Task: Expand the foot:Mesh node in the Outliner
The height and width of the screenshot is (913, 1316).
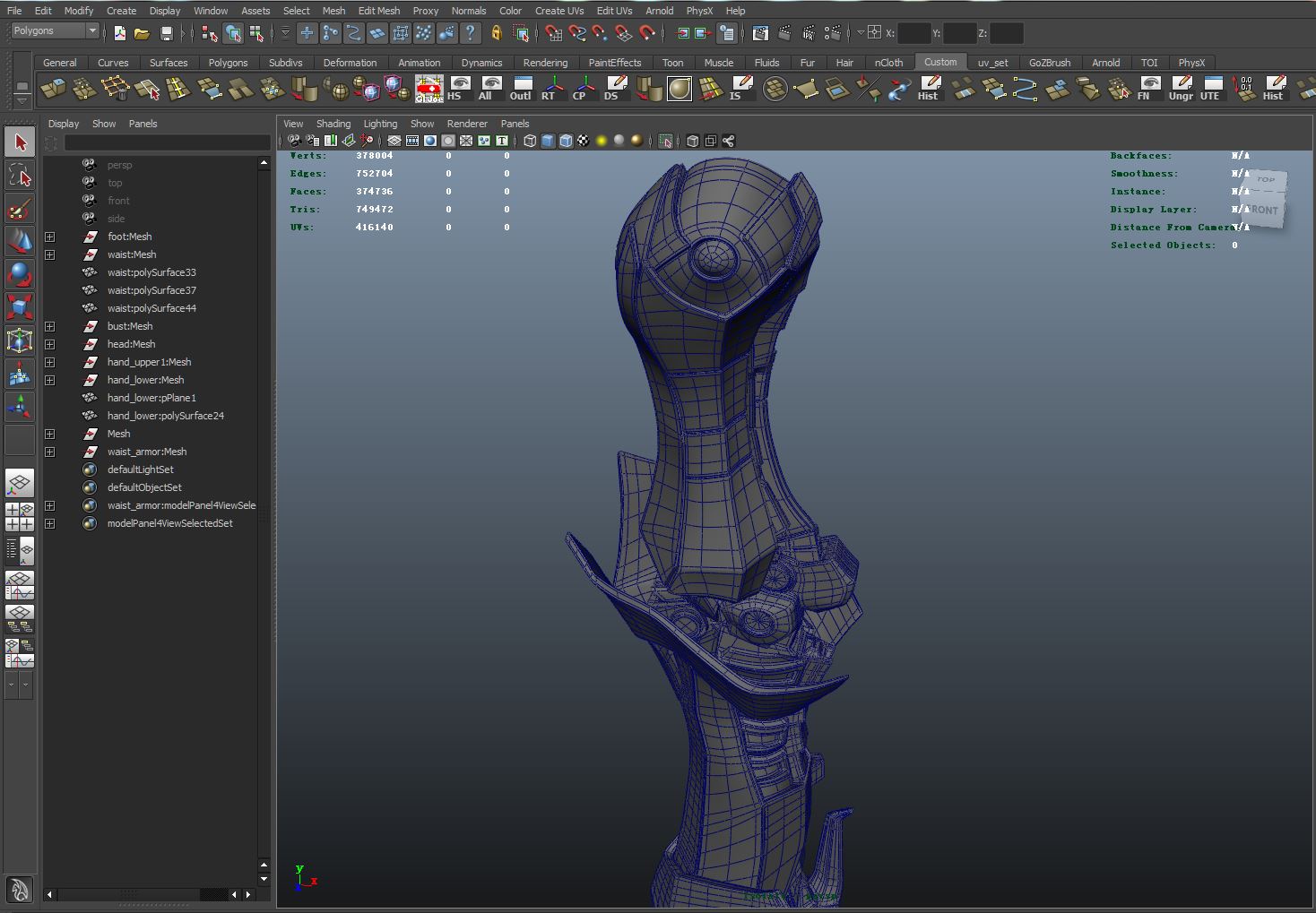Action: tap(50, 237)
